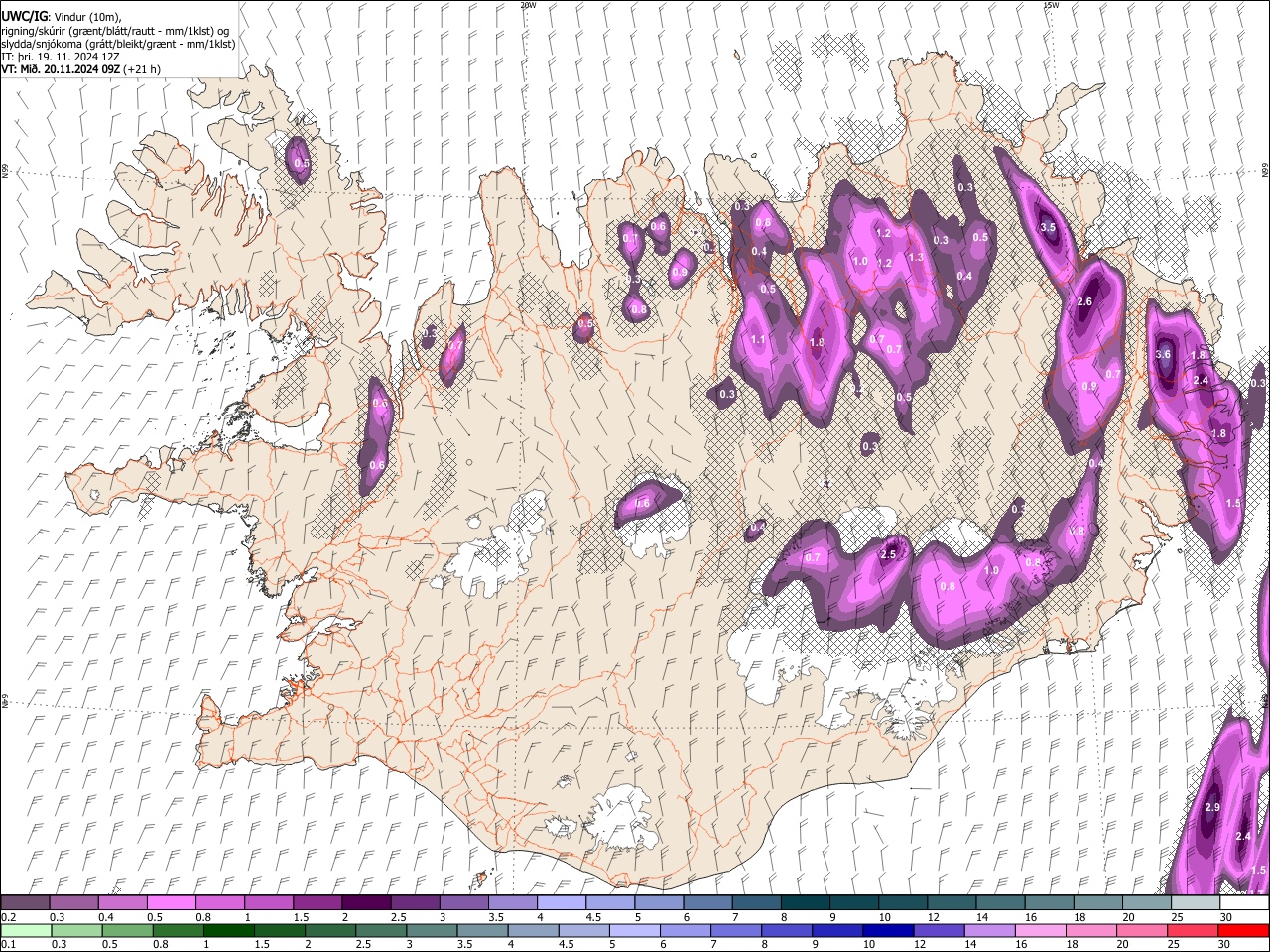1270x952 pixels.
Task: Pick the light lavender swatch labeled 4 in the top legend
Action: pos(560,903)
